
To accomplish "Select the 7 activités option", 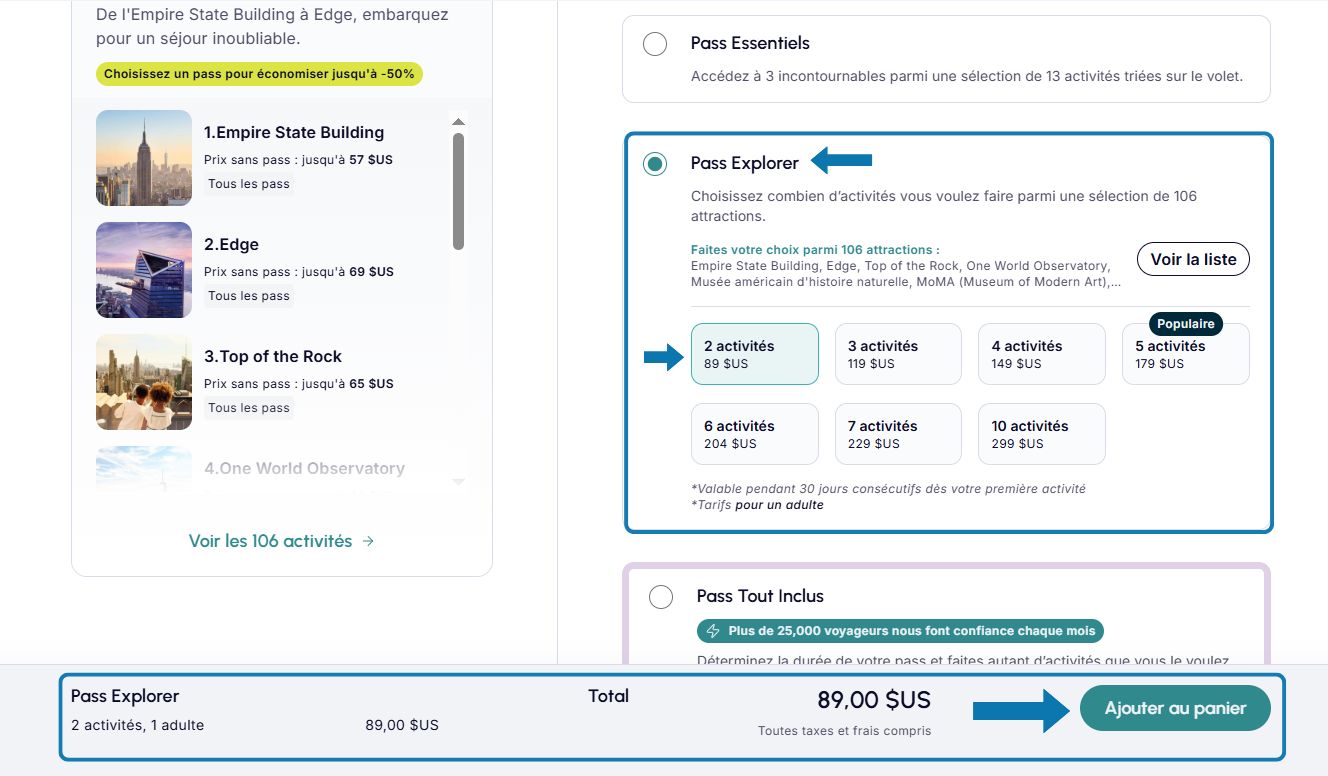I will click(898, 434).
